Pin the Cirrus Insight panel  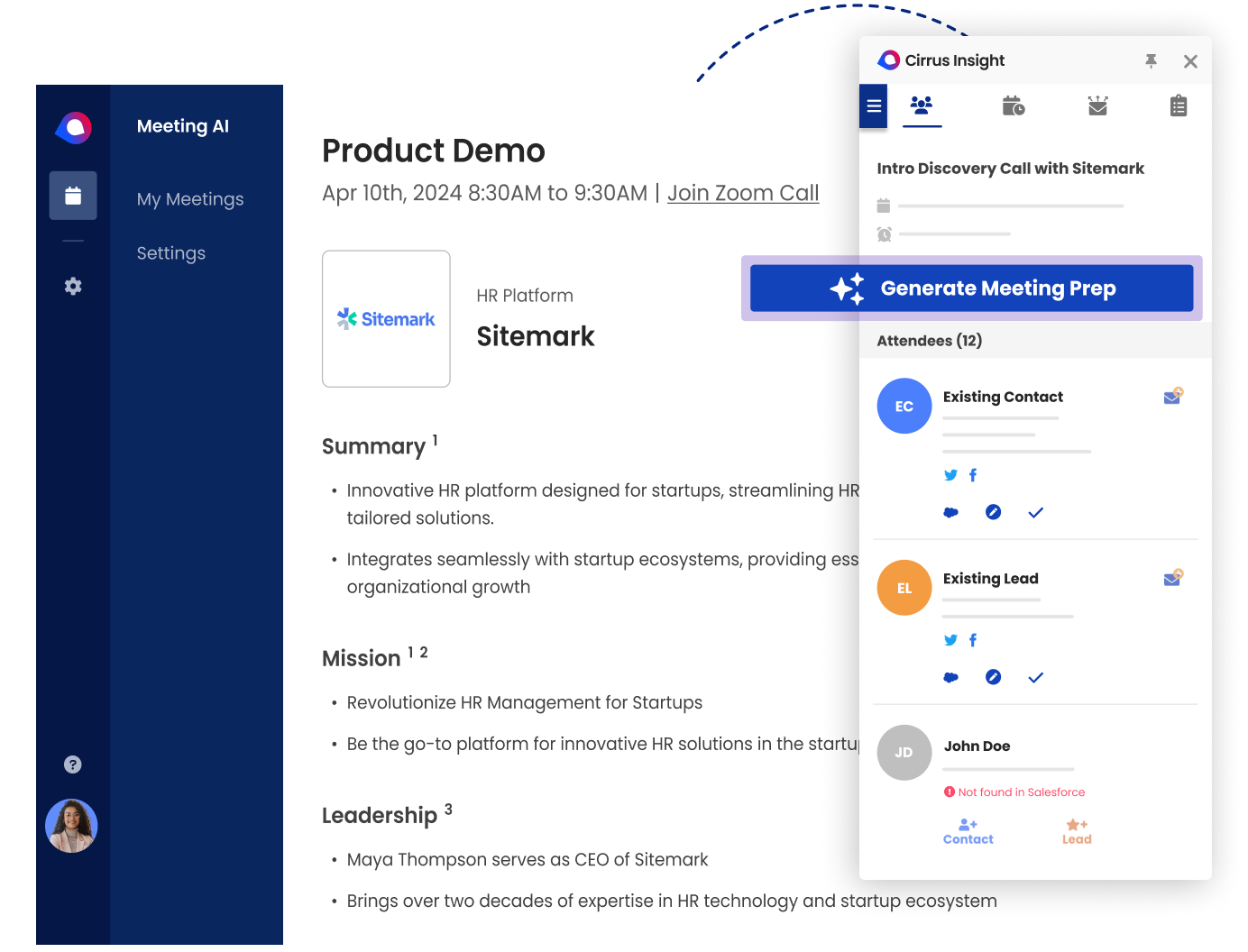(1151, 60)
